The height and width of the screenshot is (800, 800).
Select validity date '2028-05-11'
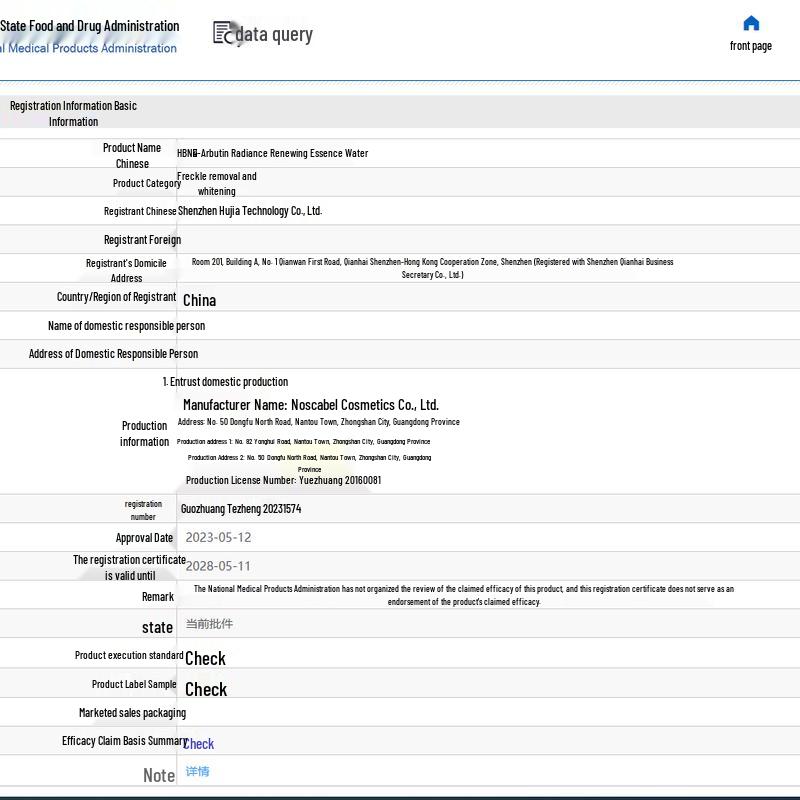click(218, 566)
